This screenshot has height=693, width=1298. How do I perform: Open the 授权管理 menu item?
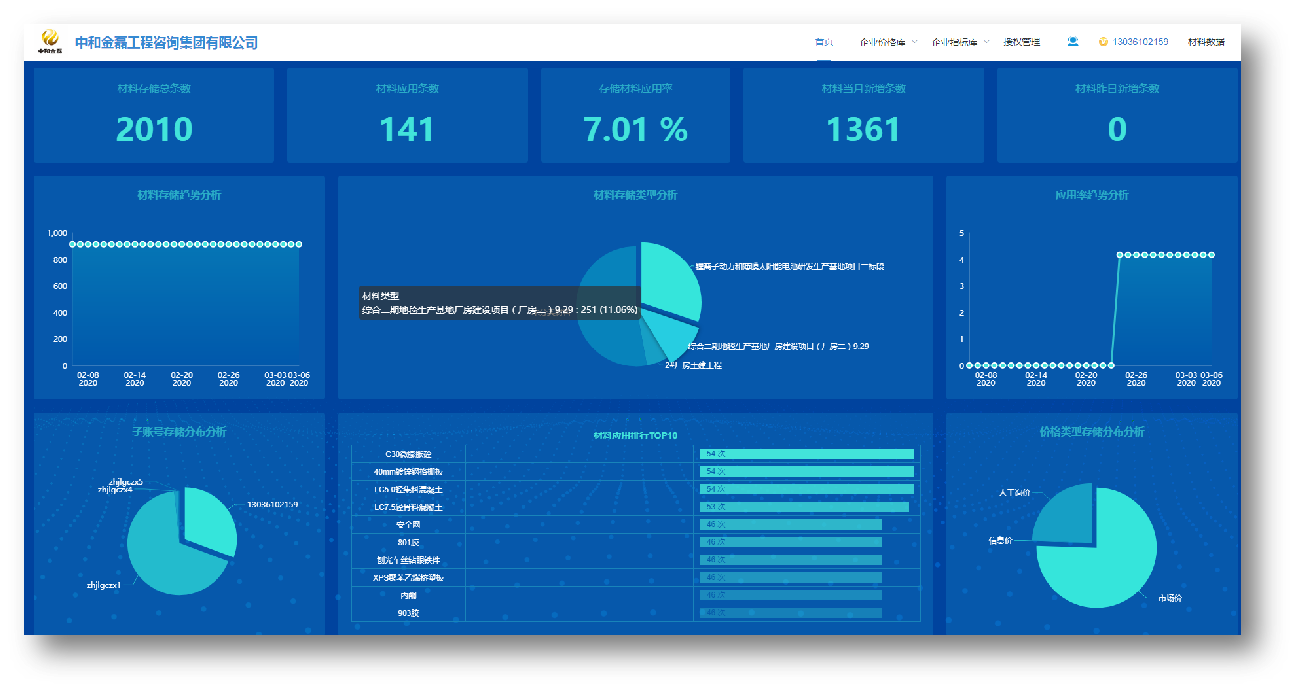[1021, 42]
